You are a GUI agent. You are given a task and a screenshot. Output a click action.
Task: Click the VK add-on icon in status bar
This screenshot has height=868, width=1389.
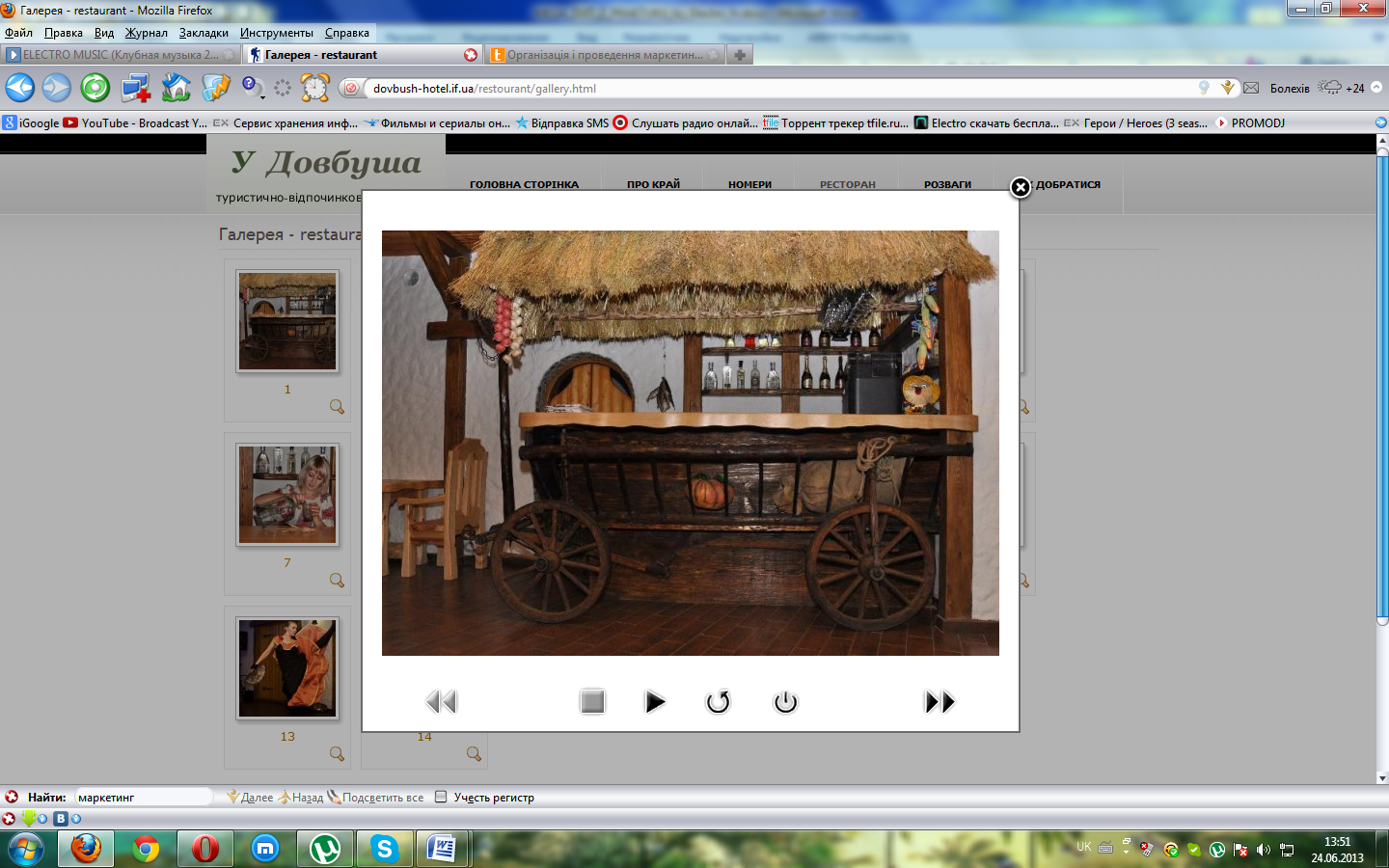coord(61,818)
